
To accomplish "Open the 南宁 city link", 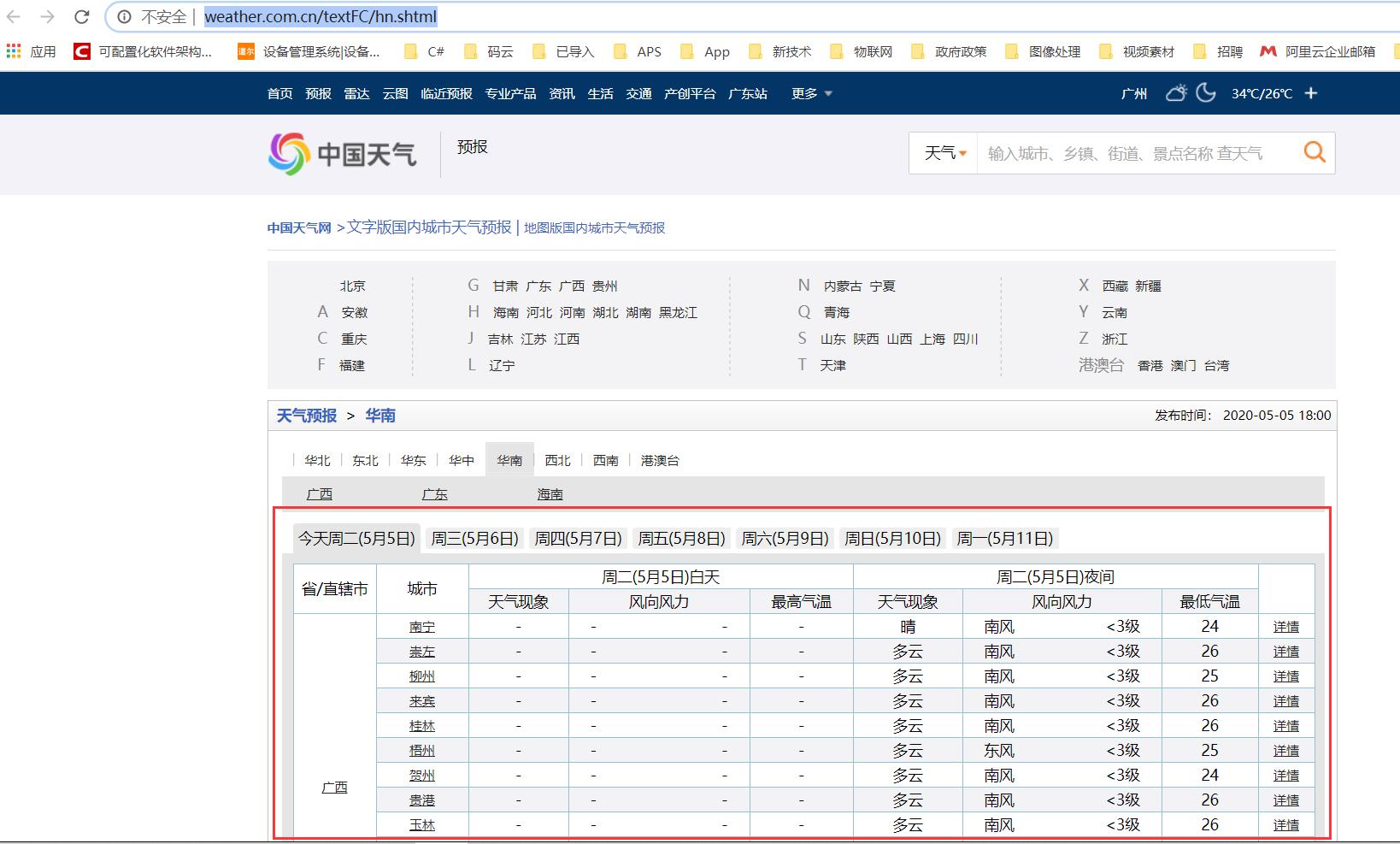I will [424, 626].
